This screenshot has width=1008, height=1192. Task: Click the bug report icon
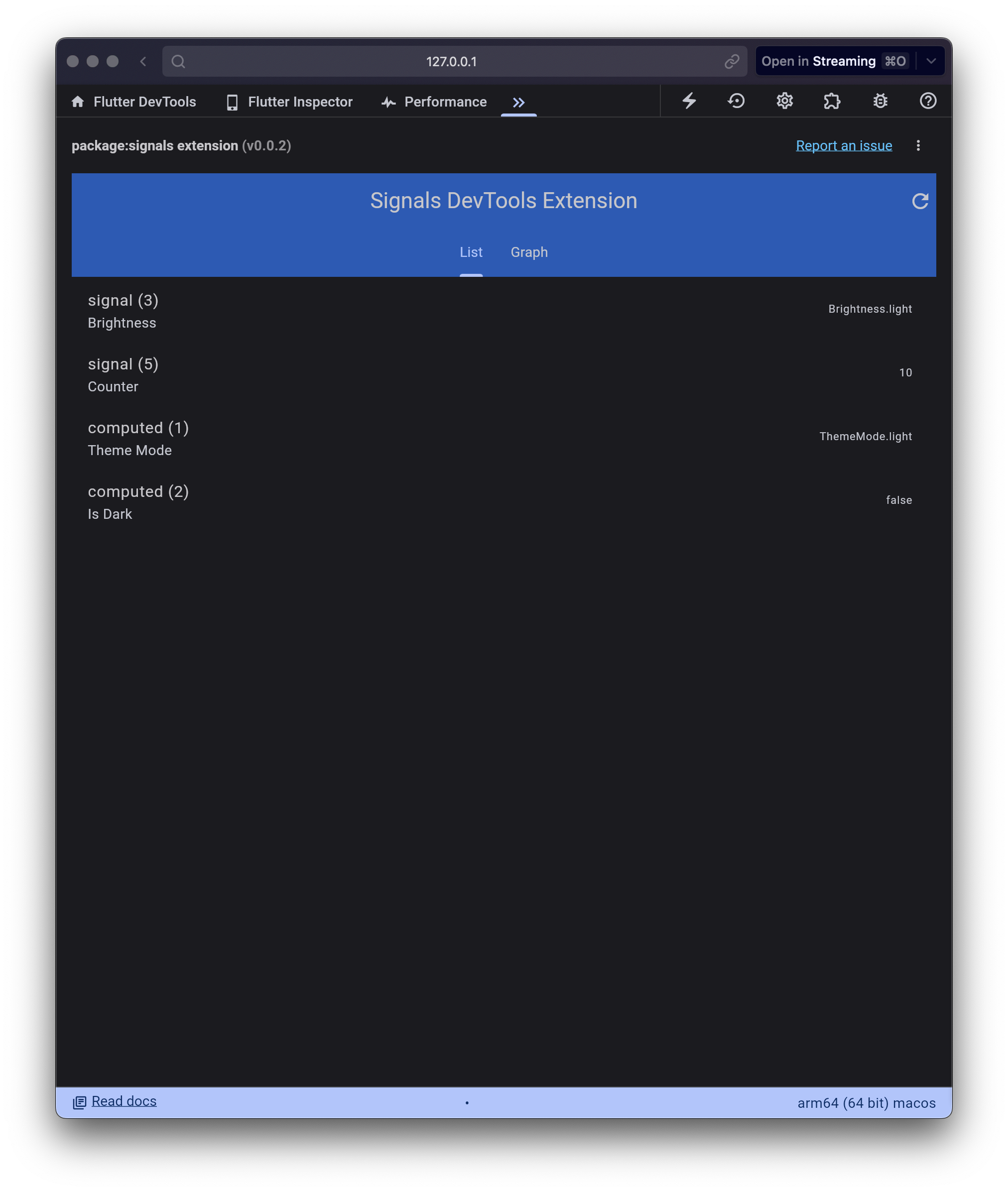880,101
